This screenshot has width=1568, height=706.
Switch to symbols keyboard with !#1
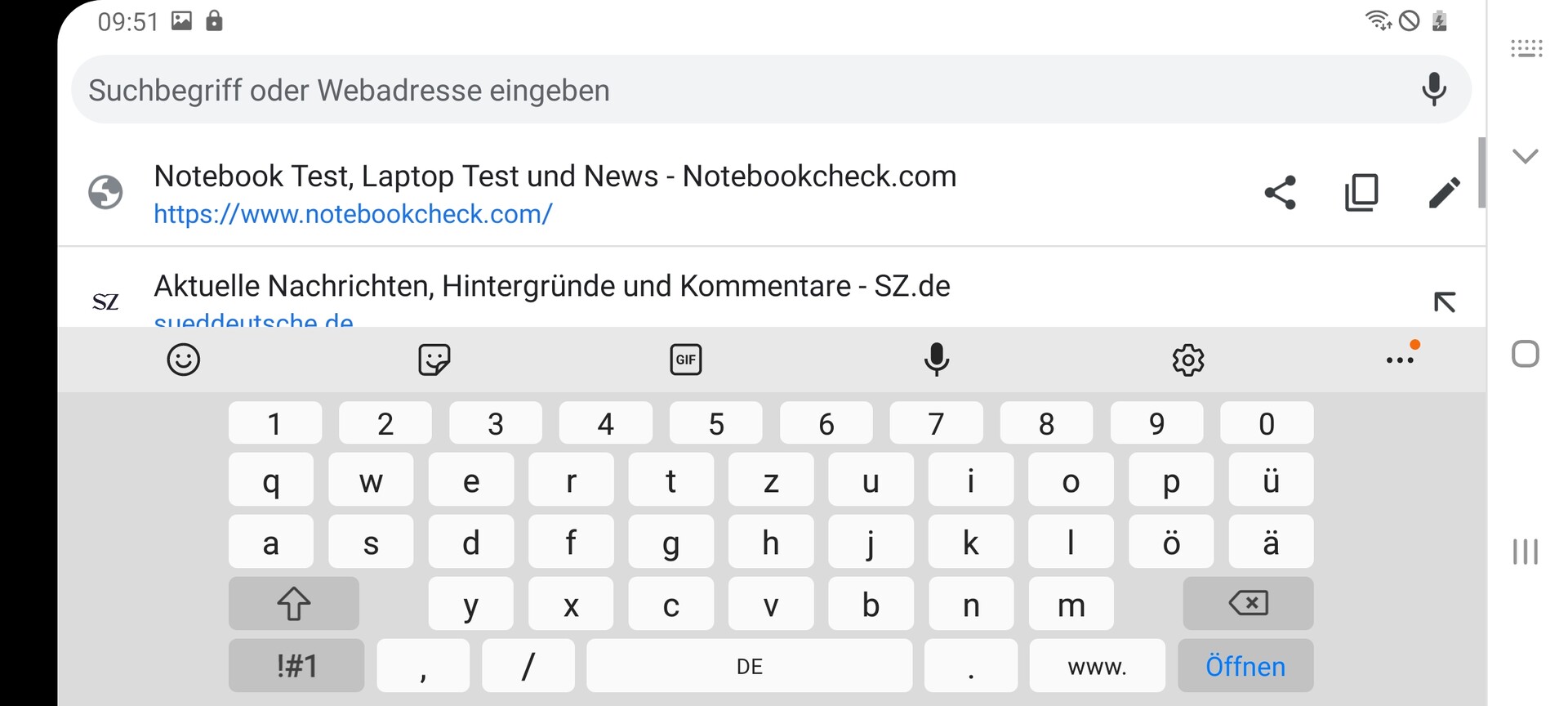[x=296, y=666]
